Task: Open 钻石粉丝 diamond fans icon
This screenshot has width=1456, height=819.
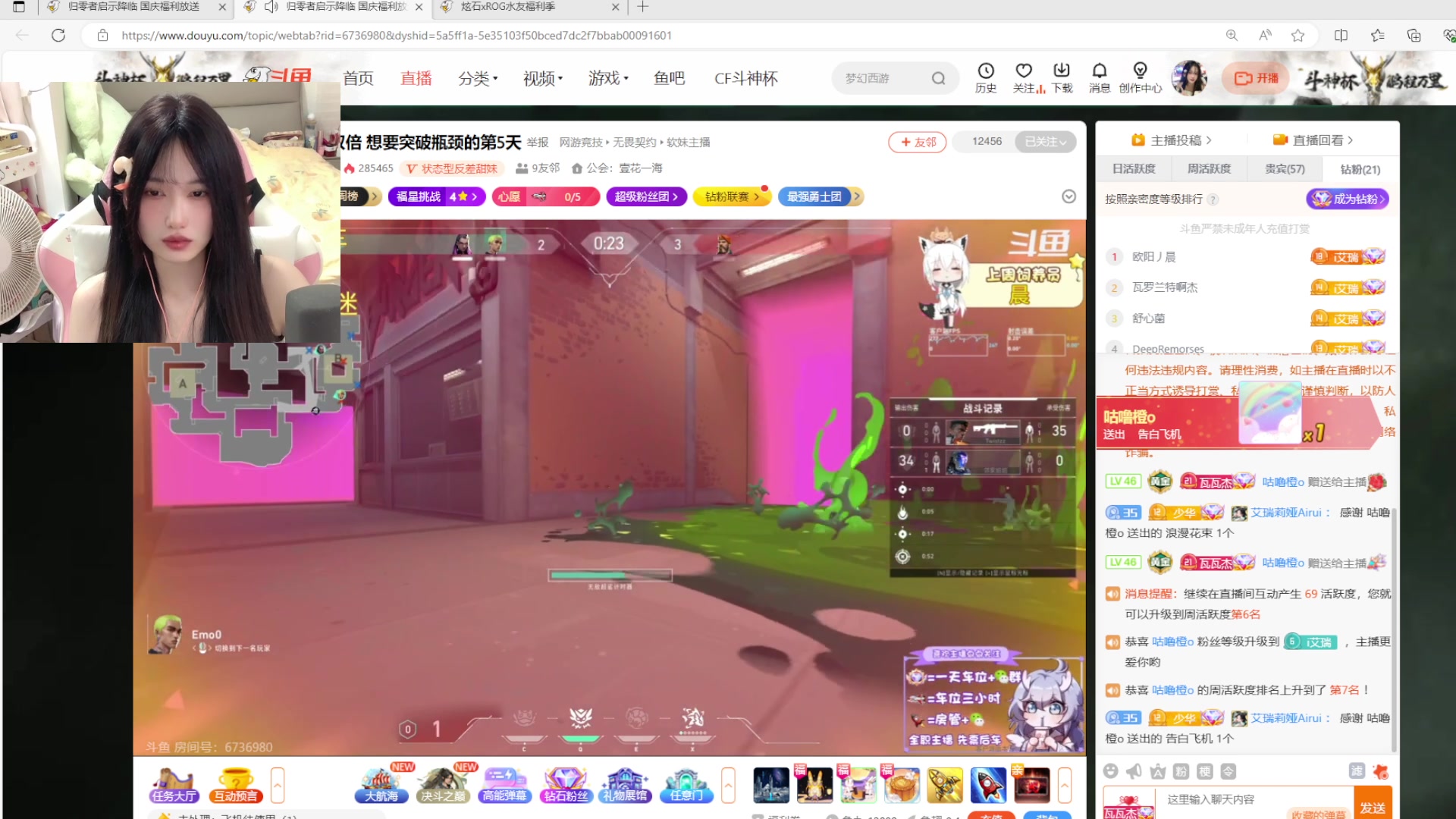Action: (x=566, y=785)
